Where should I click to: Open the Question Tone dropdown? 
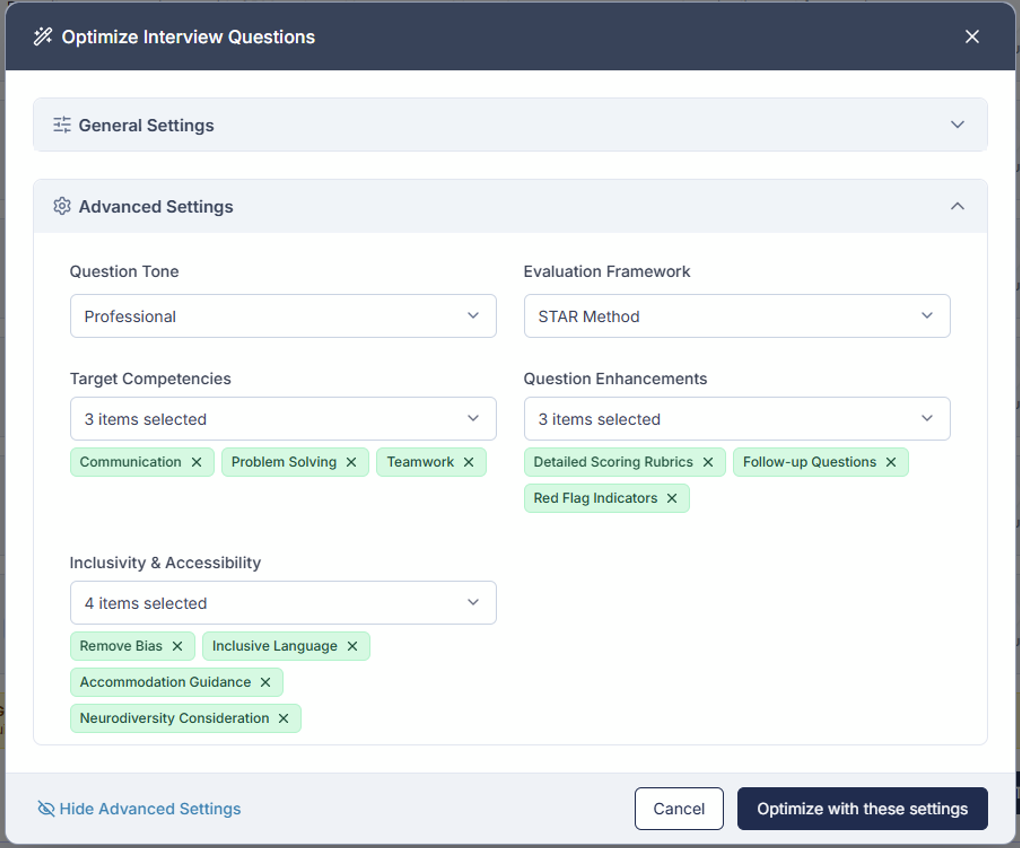[283, 316]
